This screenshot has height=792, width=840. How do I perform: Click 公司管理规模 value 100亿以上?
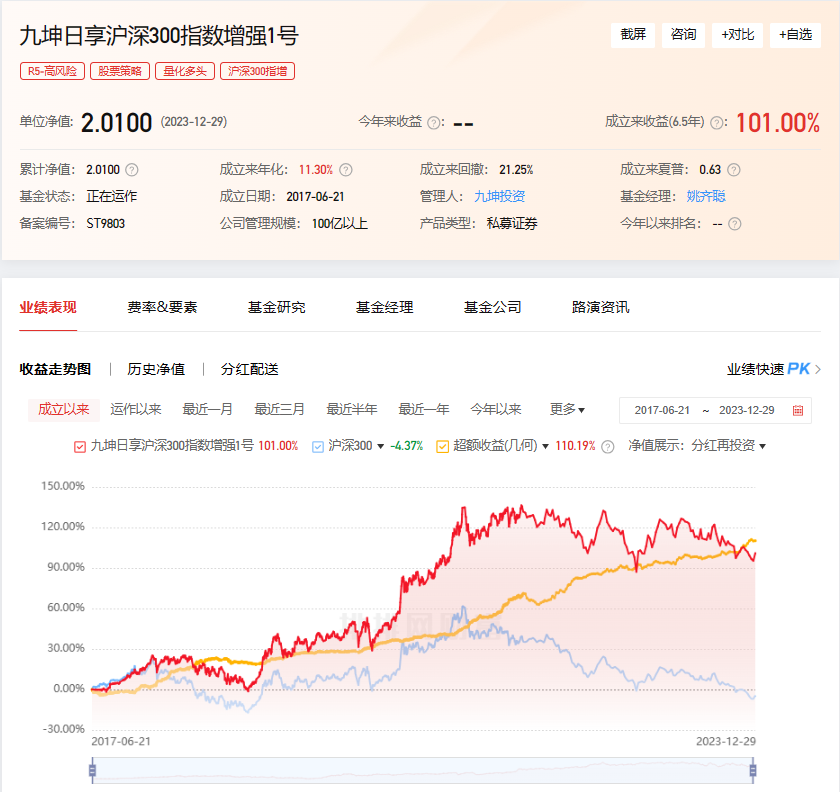340,224
